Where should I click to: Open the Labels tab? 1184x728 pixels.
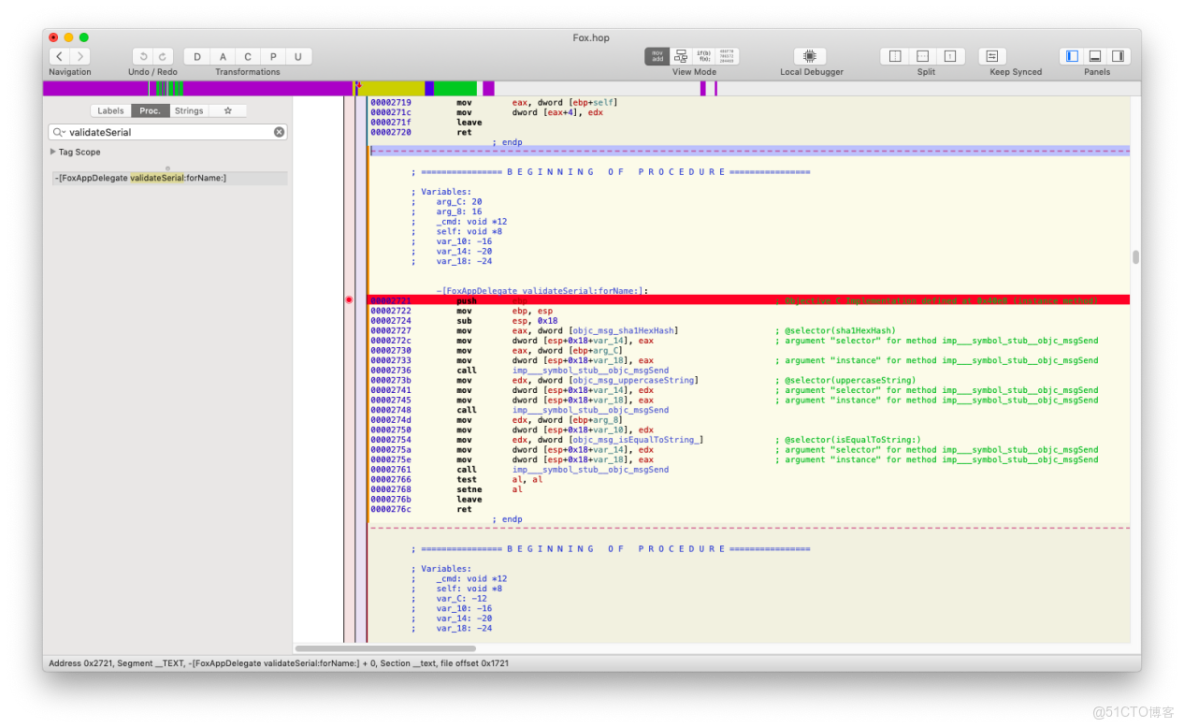(110, 110)
